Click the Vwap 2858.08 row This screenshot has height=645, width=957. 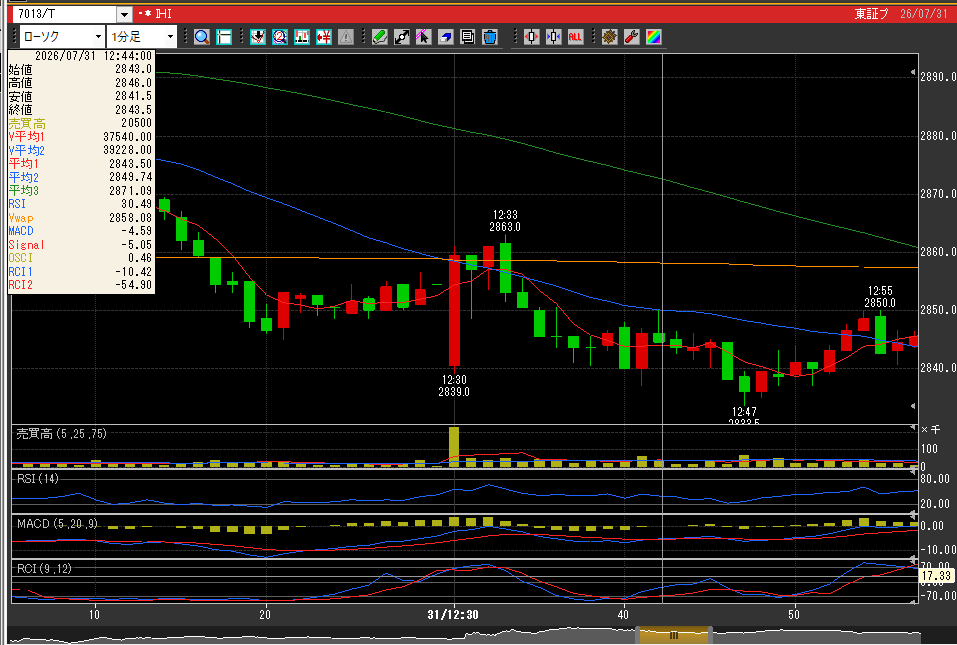click(x=81, y=218)
